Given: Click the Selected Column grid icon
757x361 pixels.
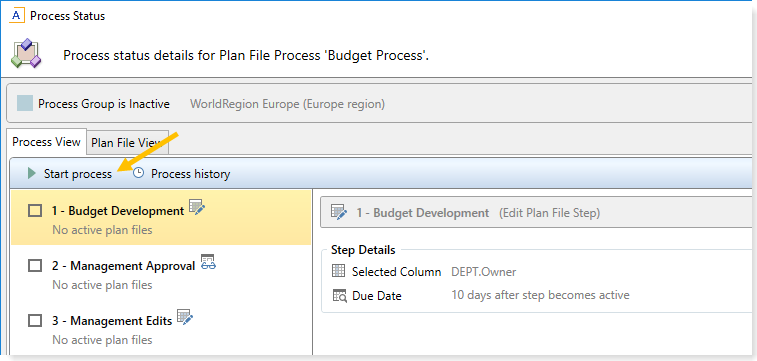Looking at the screenshot, I should [339, 271].
